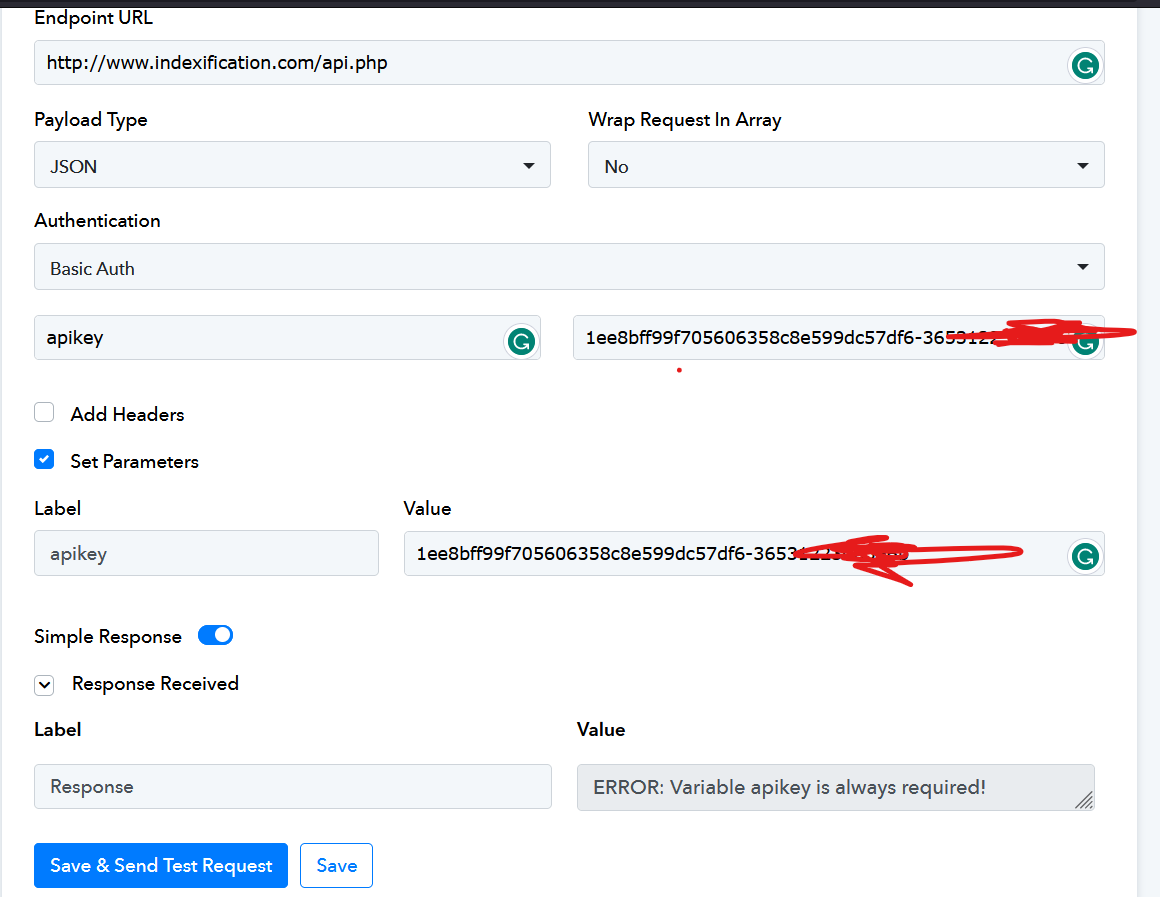This screenshot has height=897, width=1160.
Task: Click the 'Authentication' heading text
Action: click(x=97, y=221)
